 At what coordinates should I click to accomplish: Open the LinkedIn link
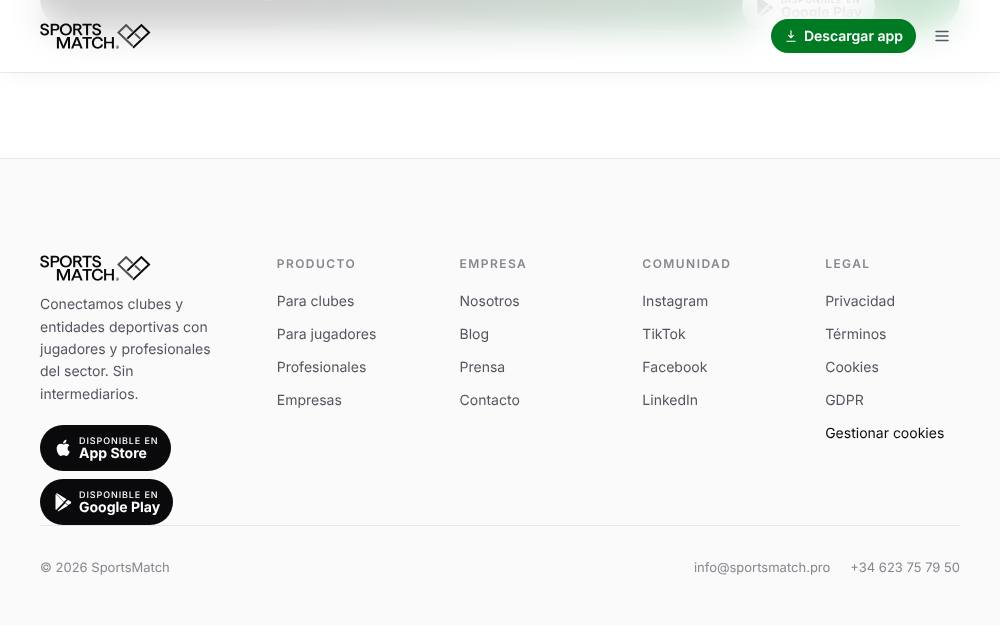[670, 401]
